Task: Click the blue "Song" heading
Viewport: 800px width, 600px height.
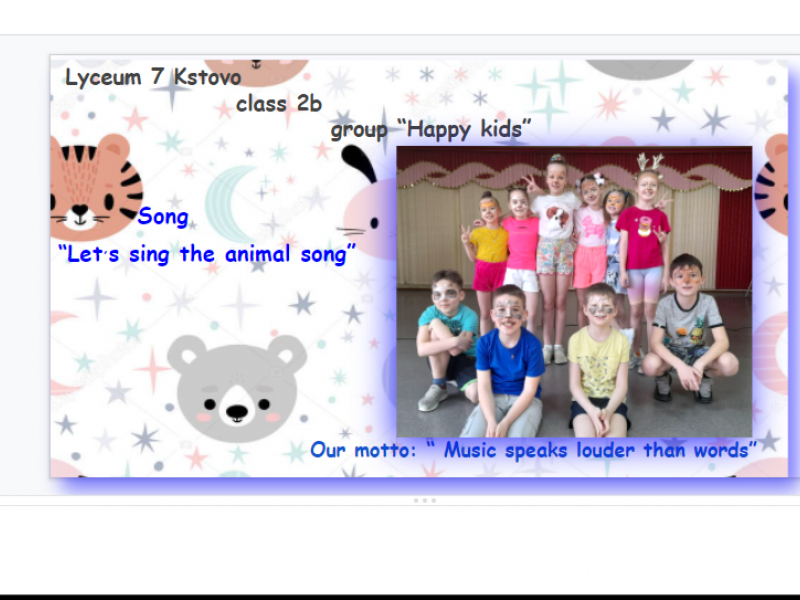Action: (x=163, y=217)
